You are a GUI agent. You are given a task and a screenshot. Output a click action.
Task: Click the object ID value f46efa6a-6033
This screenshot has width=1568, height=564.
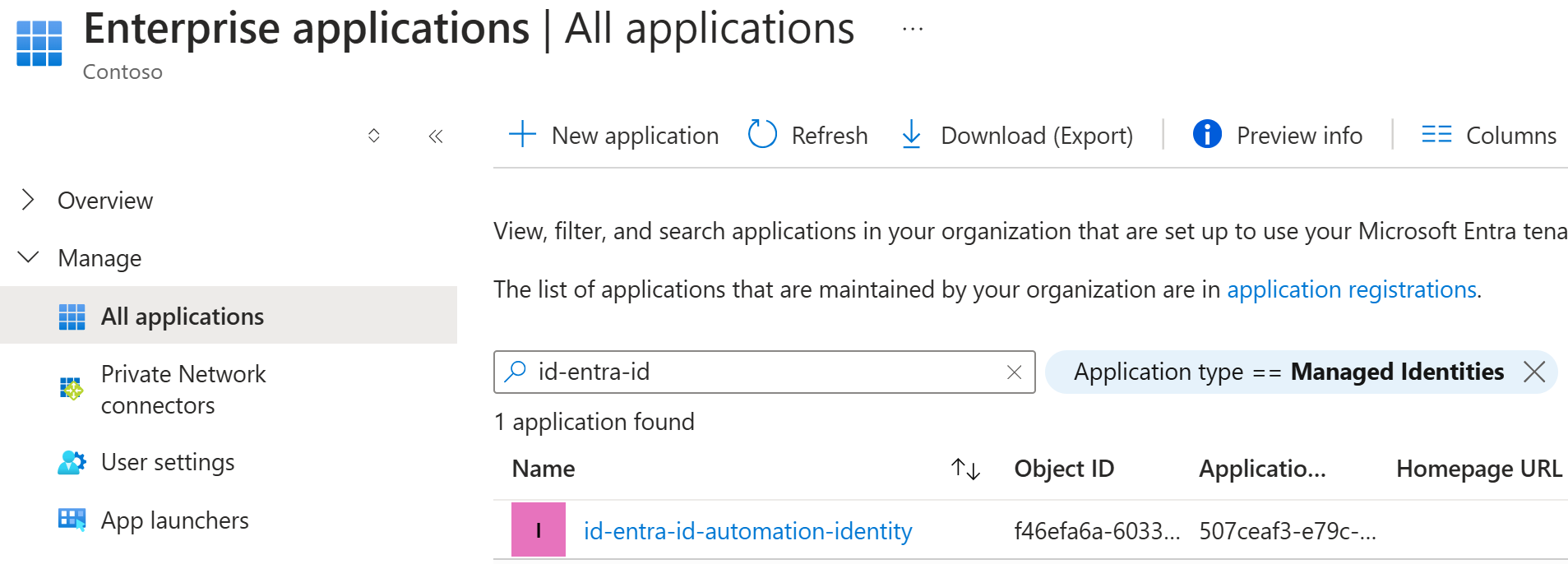(1097, 531)
